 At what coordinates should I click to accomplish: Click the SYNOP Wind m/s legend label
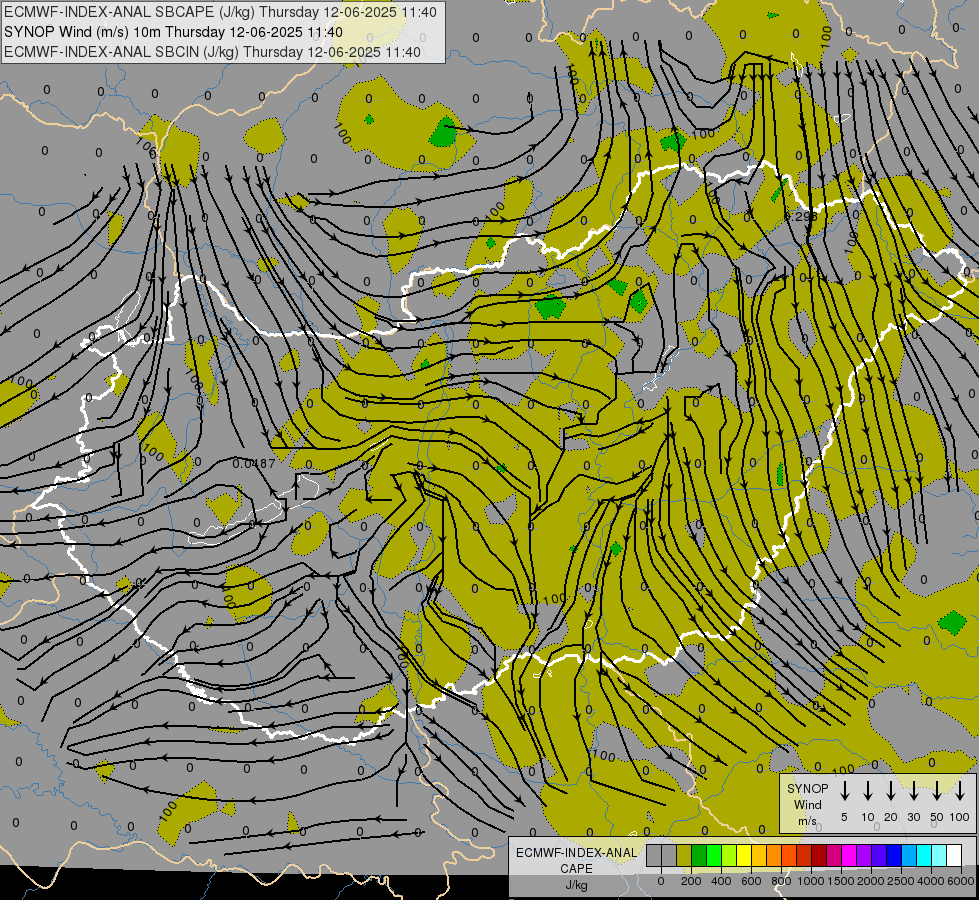[807, 805]
